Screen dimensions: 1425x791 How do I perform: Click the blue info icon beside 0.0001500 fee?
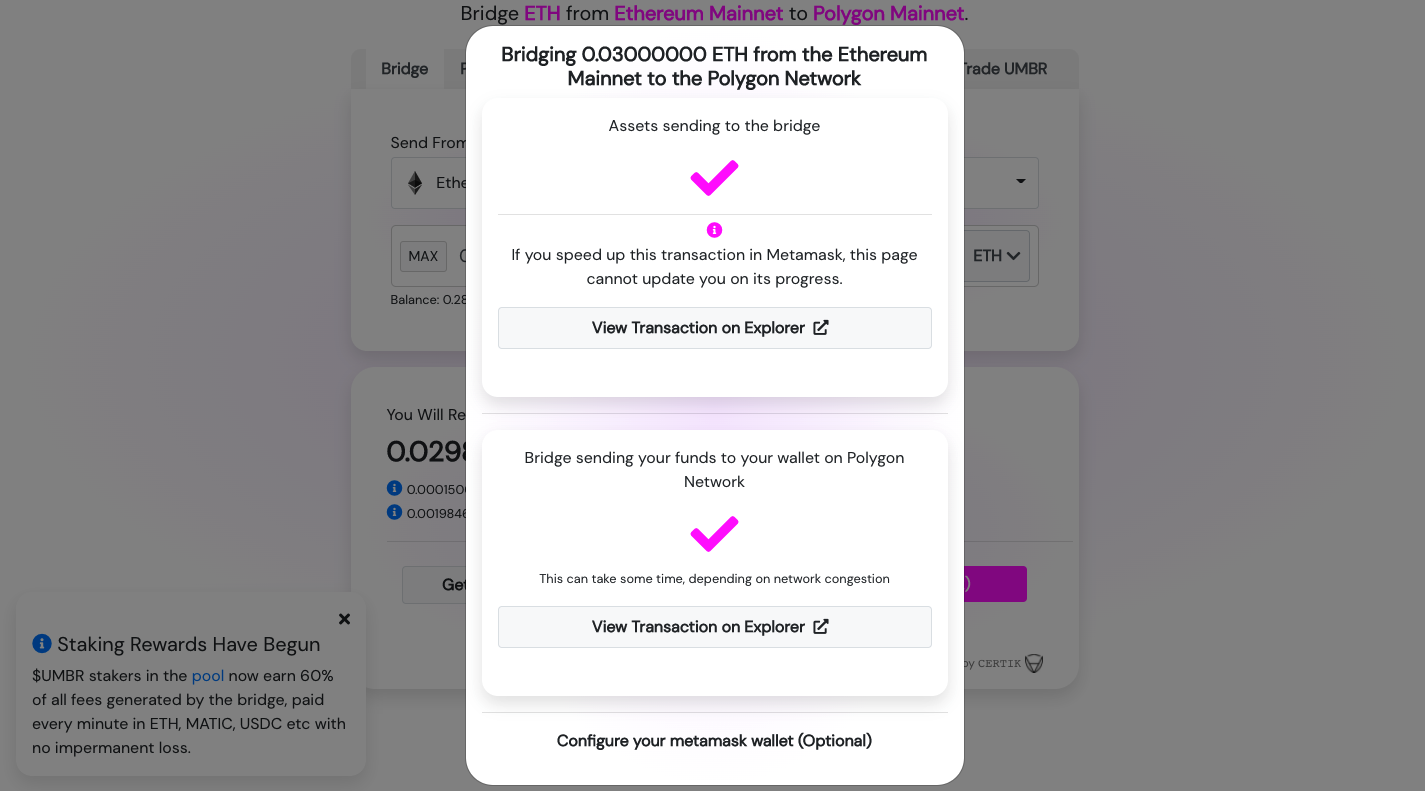[x=395, y=489]
